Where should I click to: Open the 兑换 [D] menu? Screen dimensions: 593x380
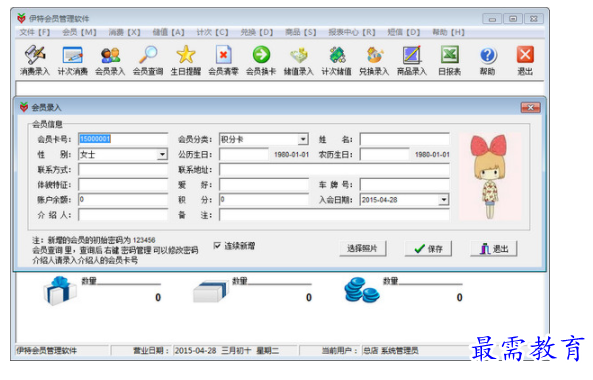(x=256, y=32)
